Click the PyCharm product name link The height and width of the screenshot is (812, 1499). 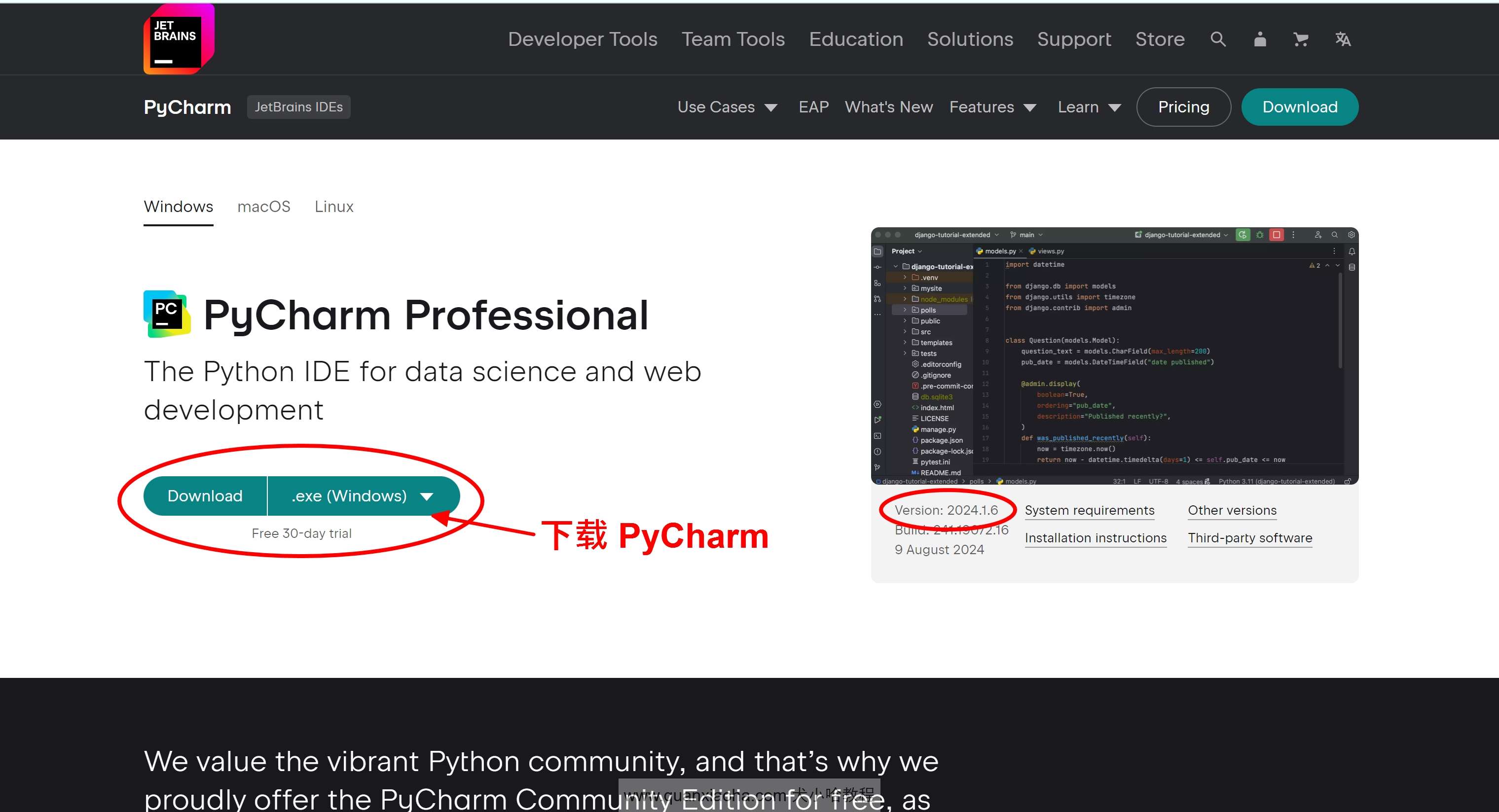click(x=187, y=107)
